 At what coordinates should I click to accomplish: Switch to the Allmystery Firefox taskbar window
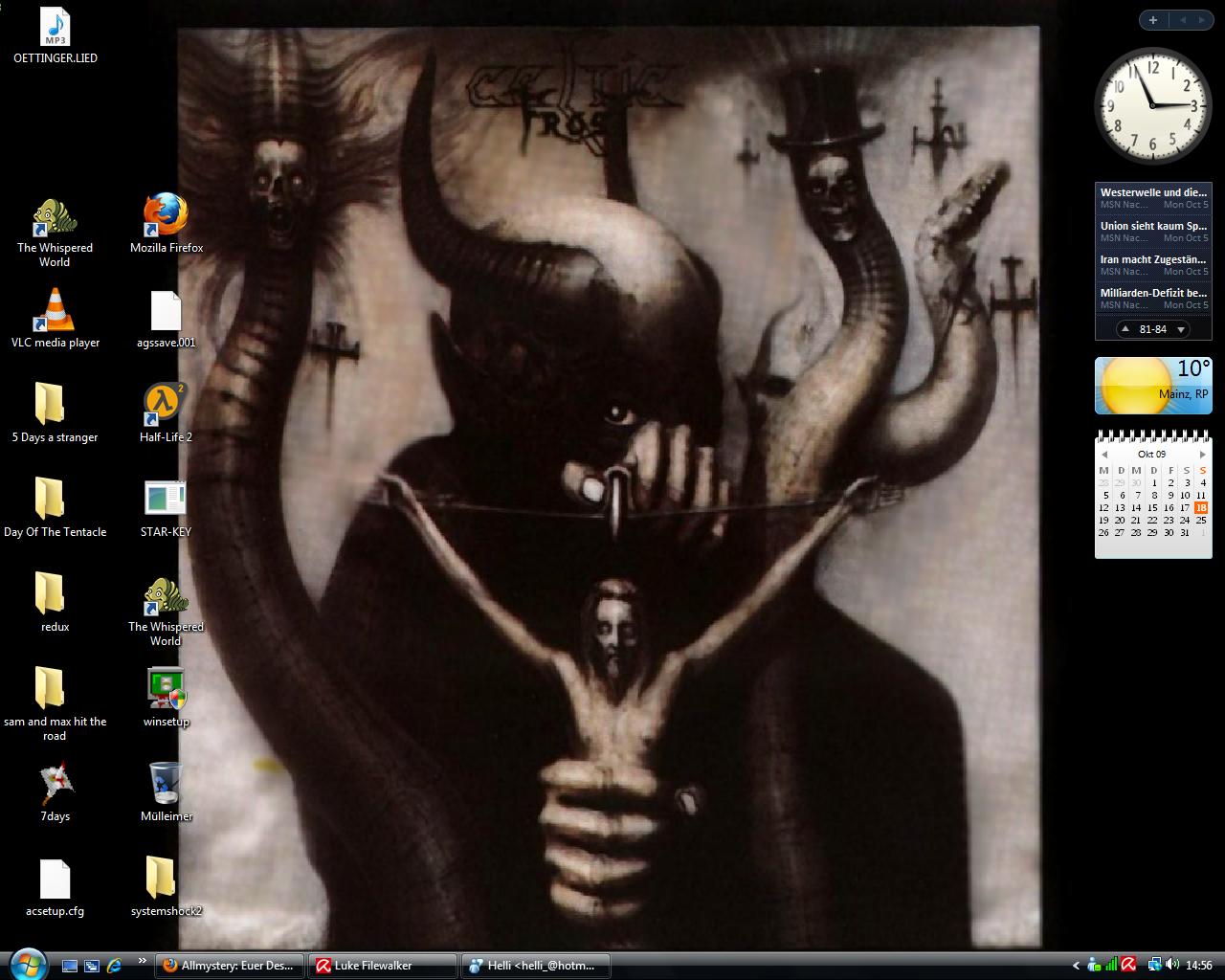230,966
